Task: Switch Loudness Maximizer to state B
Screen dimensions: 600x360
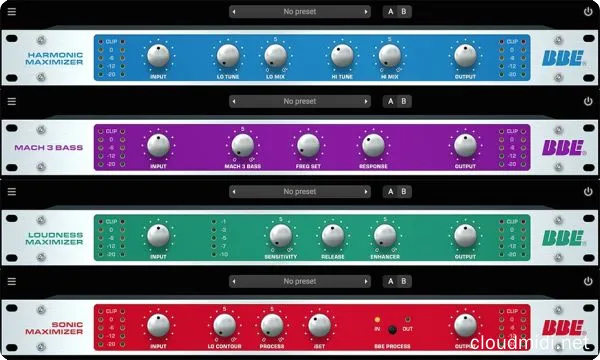Action: [x=404, y=191]
